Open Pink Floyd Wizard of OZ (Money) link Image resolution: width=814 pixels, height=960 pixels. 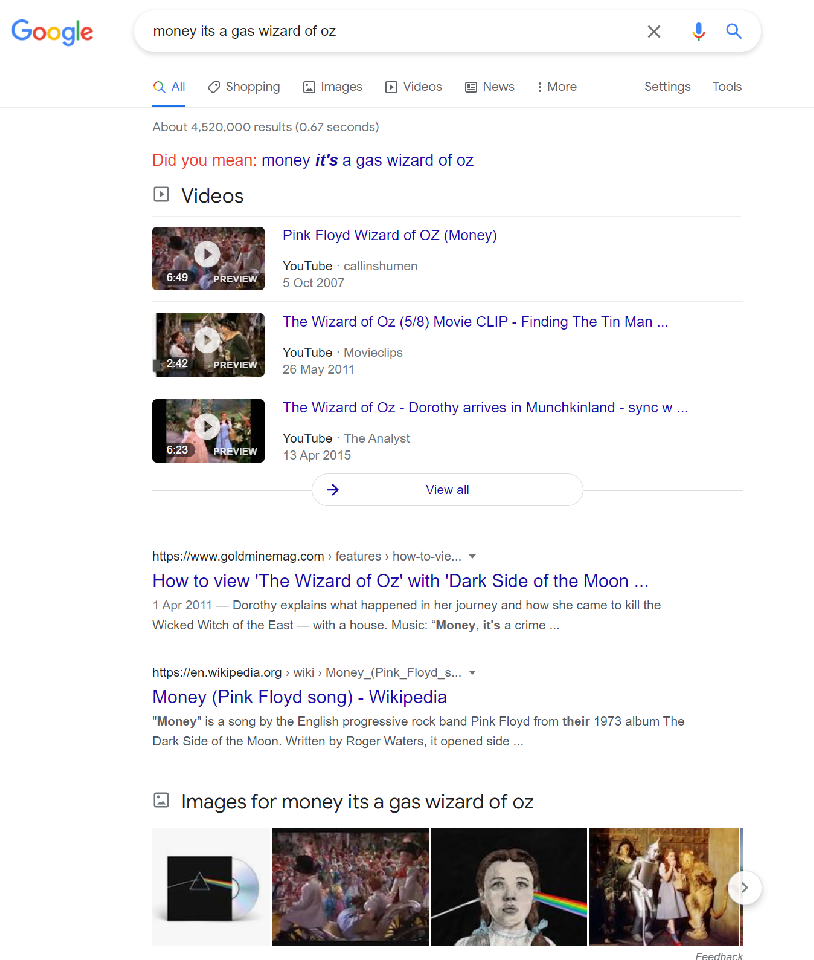(389, 236)
